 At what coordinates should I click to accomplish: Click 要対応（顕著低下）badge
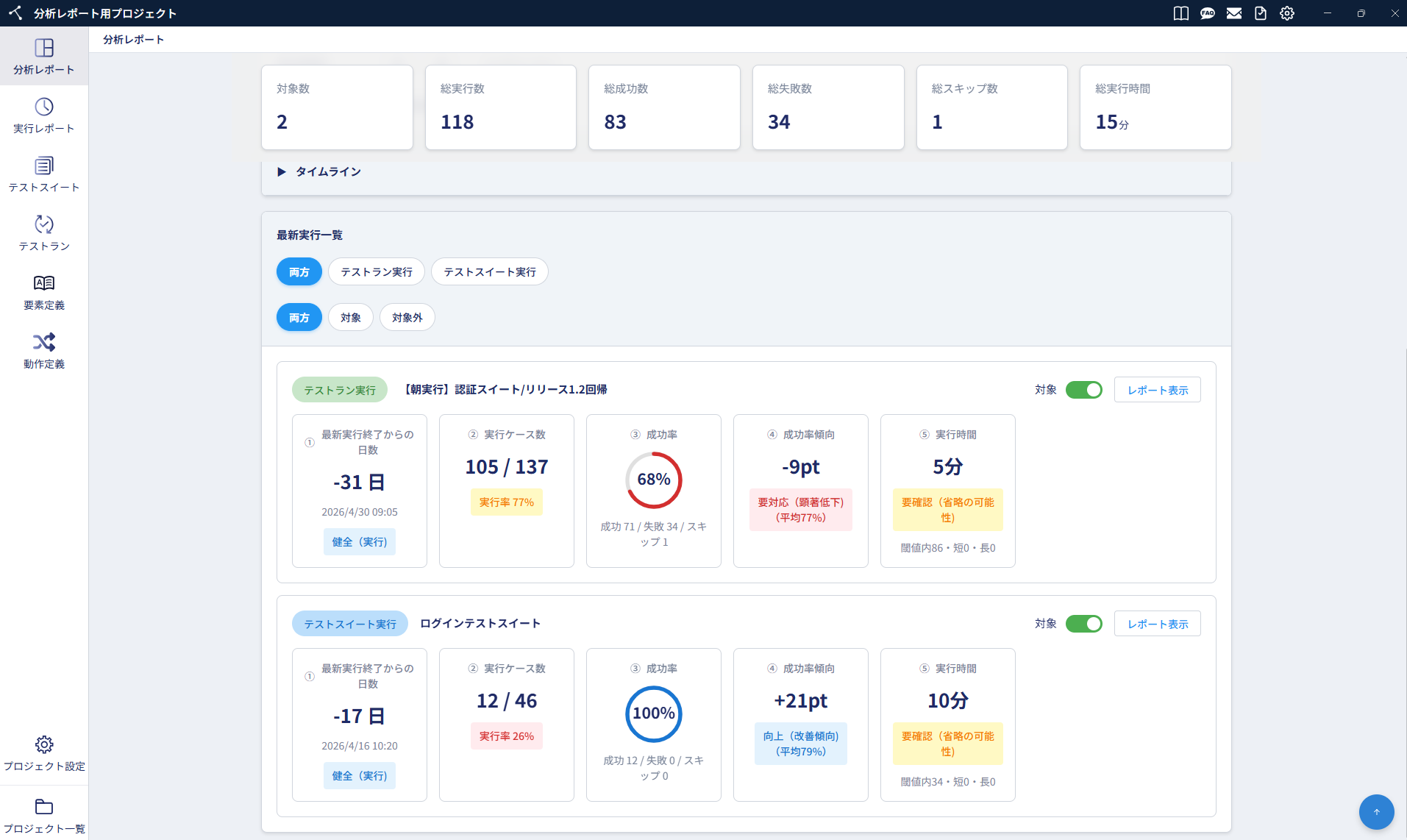(x=801, y=510)
